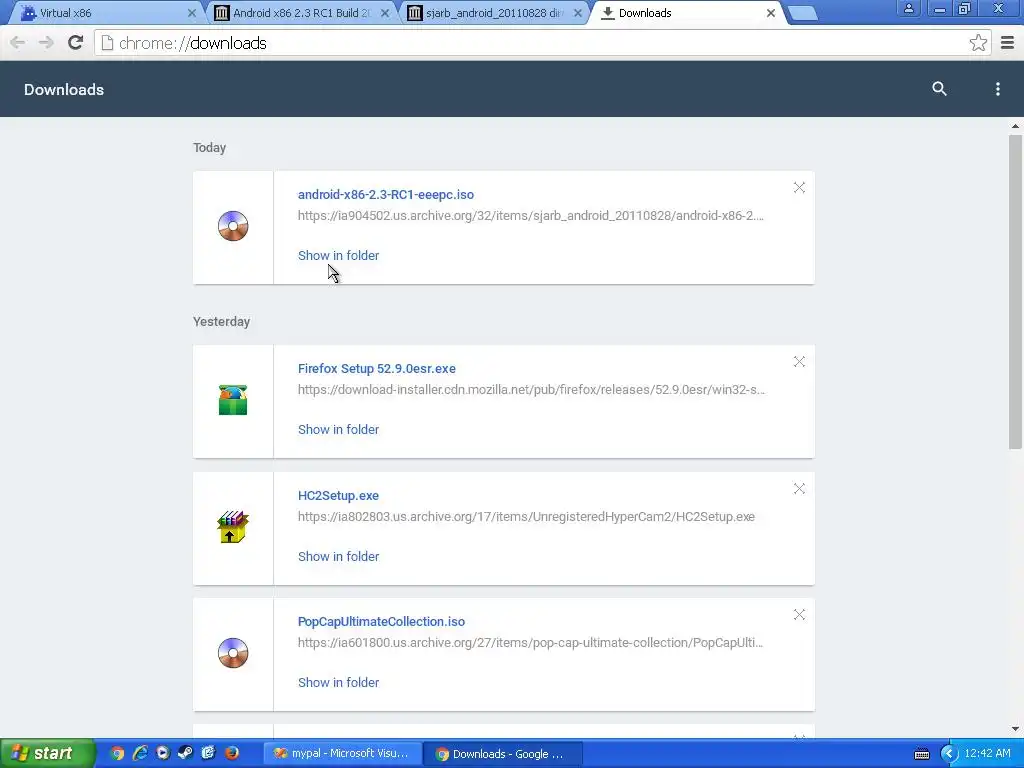
Task: Click the scrollbar up arrow
Action: (1015, 126)
